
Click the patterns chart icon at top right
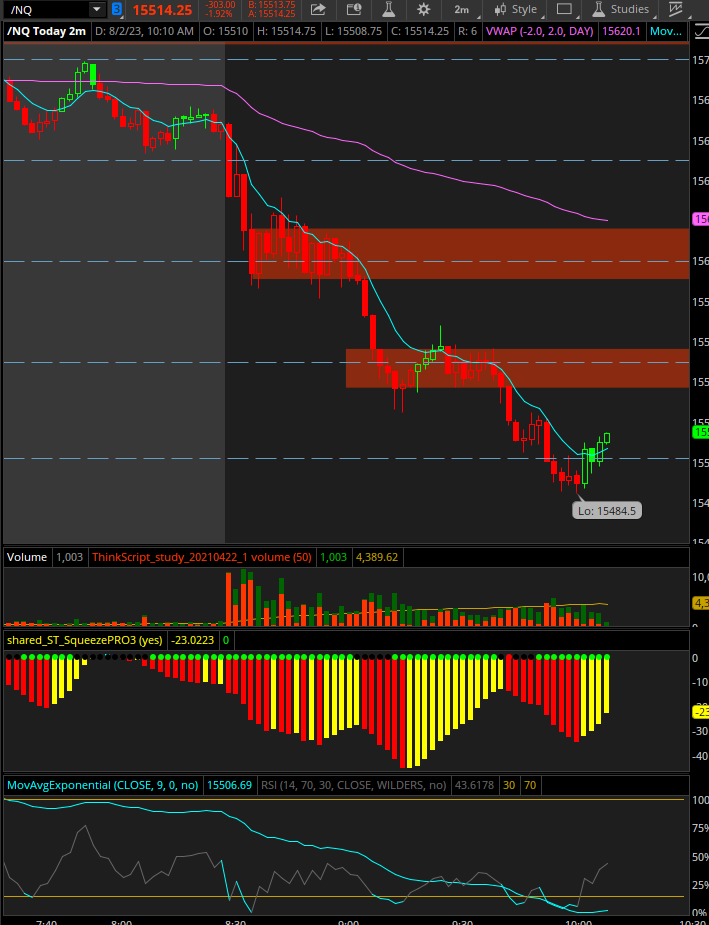677,9
